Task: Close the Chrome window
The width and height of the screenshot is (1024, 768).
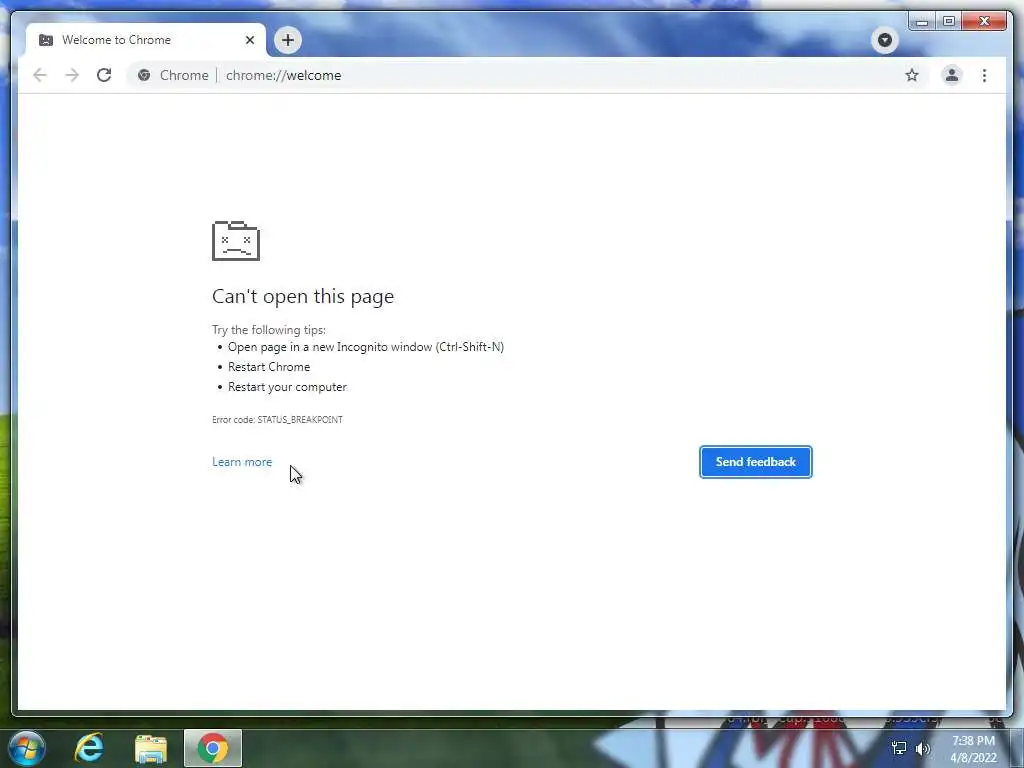Action: (985, 22)
